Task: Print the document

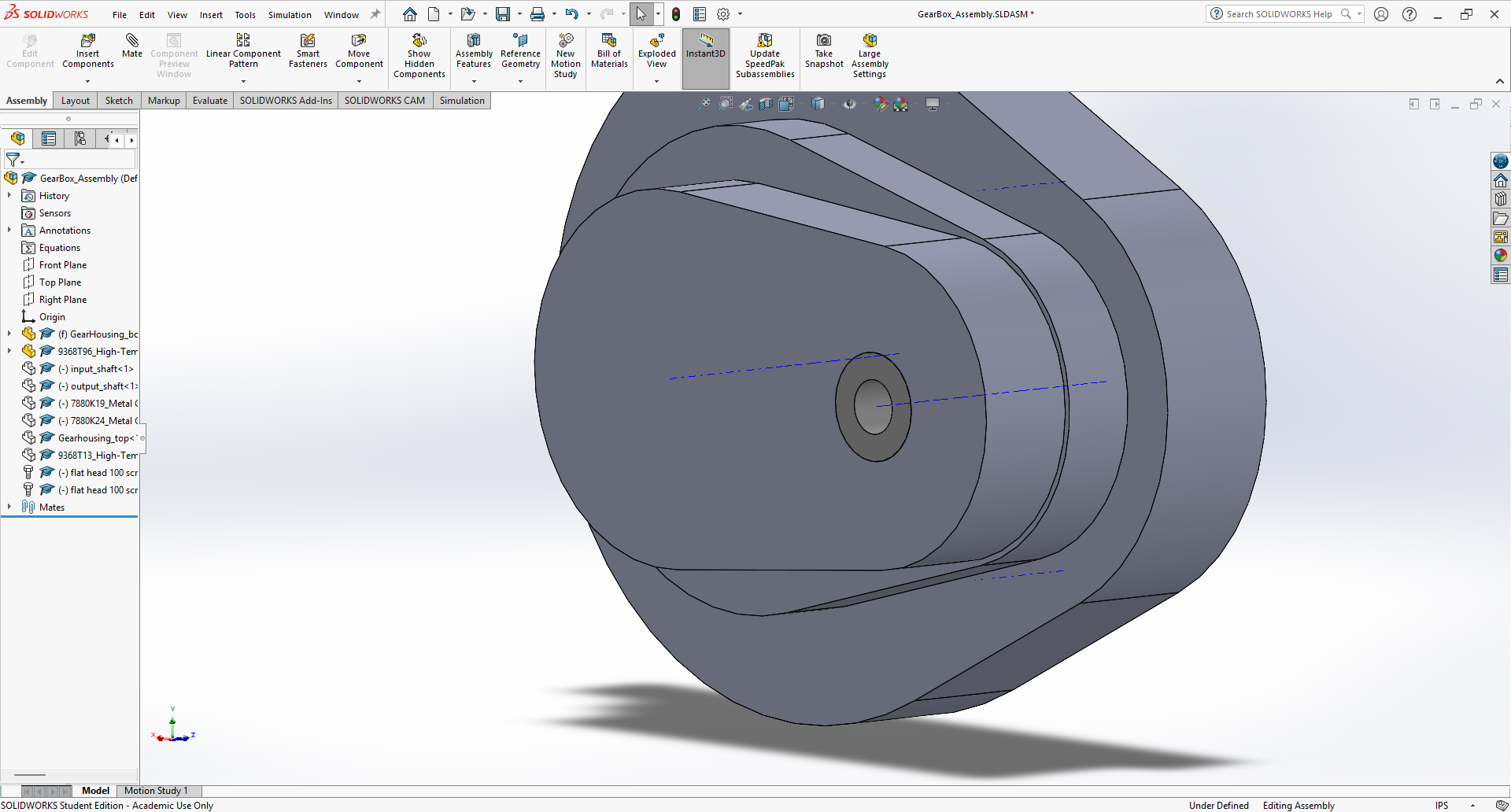Action: coord(538,14)
